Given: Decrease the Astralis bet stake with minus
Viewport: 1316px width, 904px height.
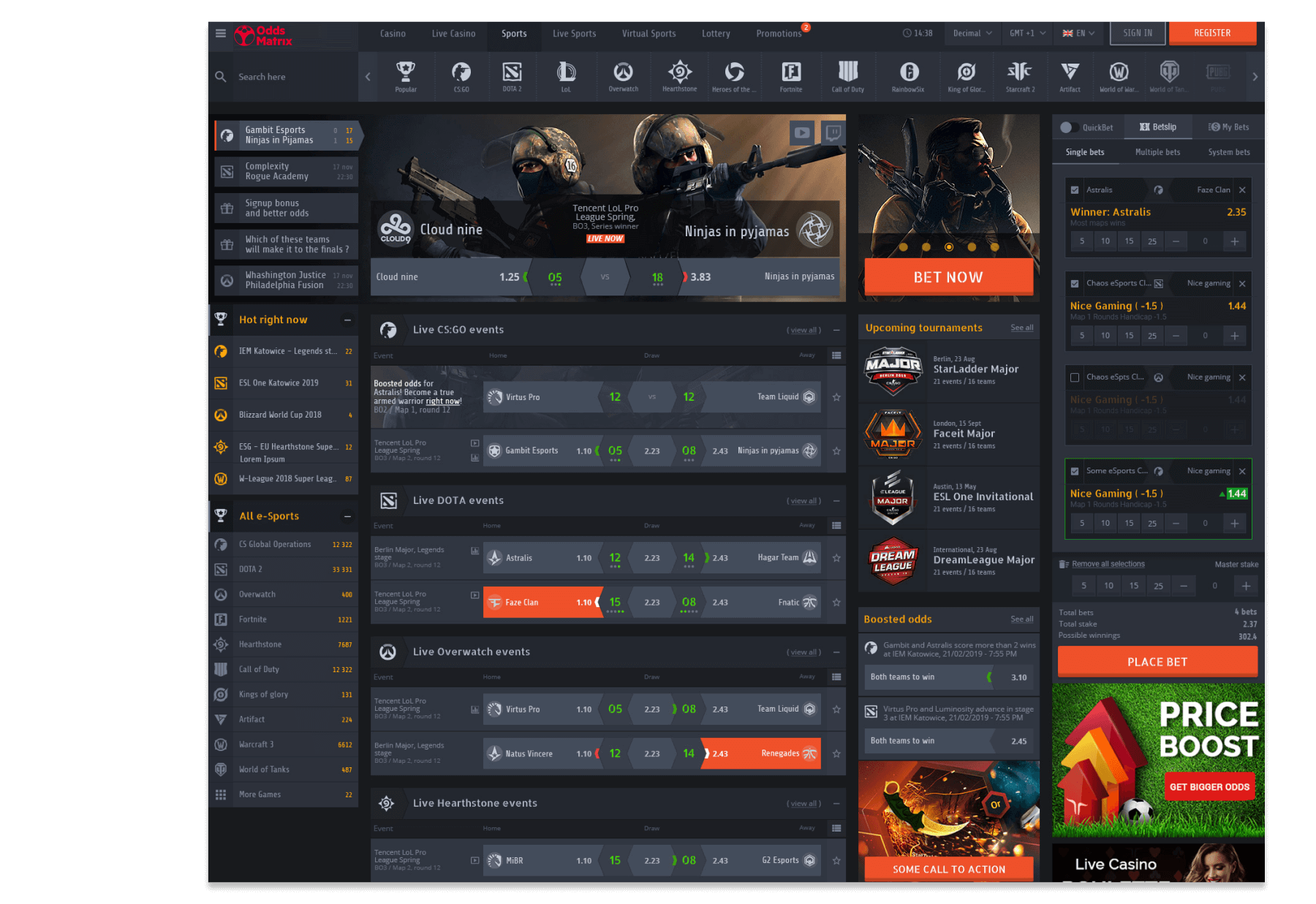Looking at the screenshot, I should 1176,241.
